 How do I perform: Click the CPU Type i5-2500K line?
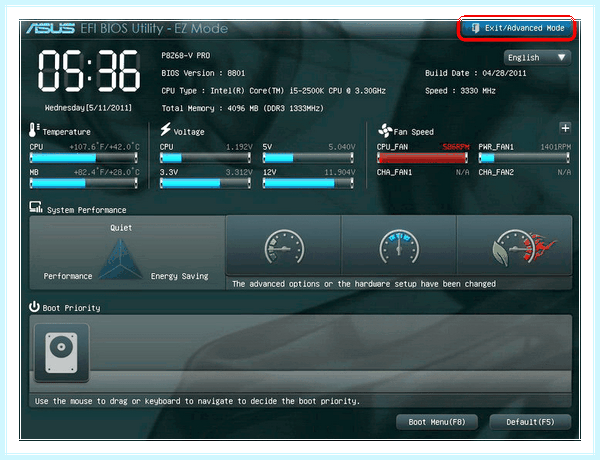273,91
